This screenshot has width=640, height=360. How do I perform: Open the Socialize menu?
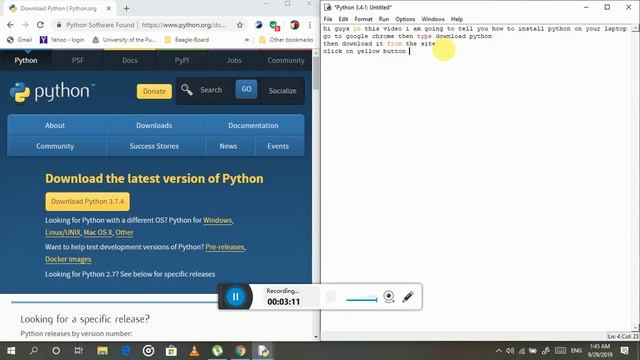[282, 91]
